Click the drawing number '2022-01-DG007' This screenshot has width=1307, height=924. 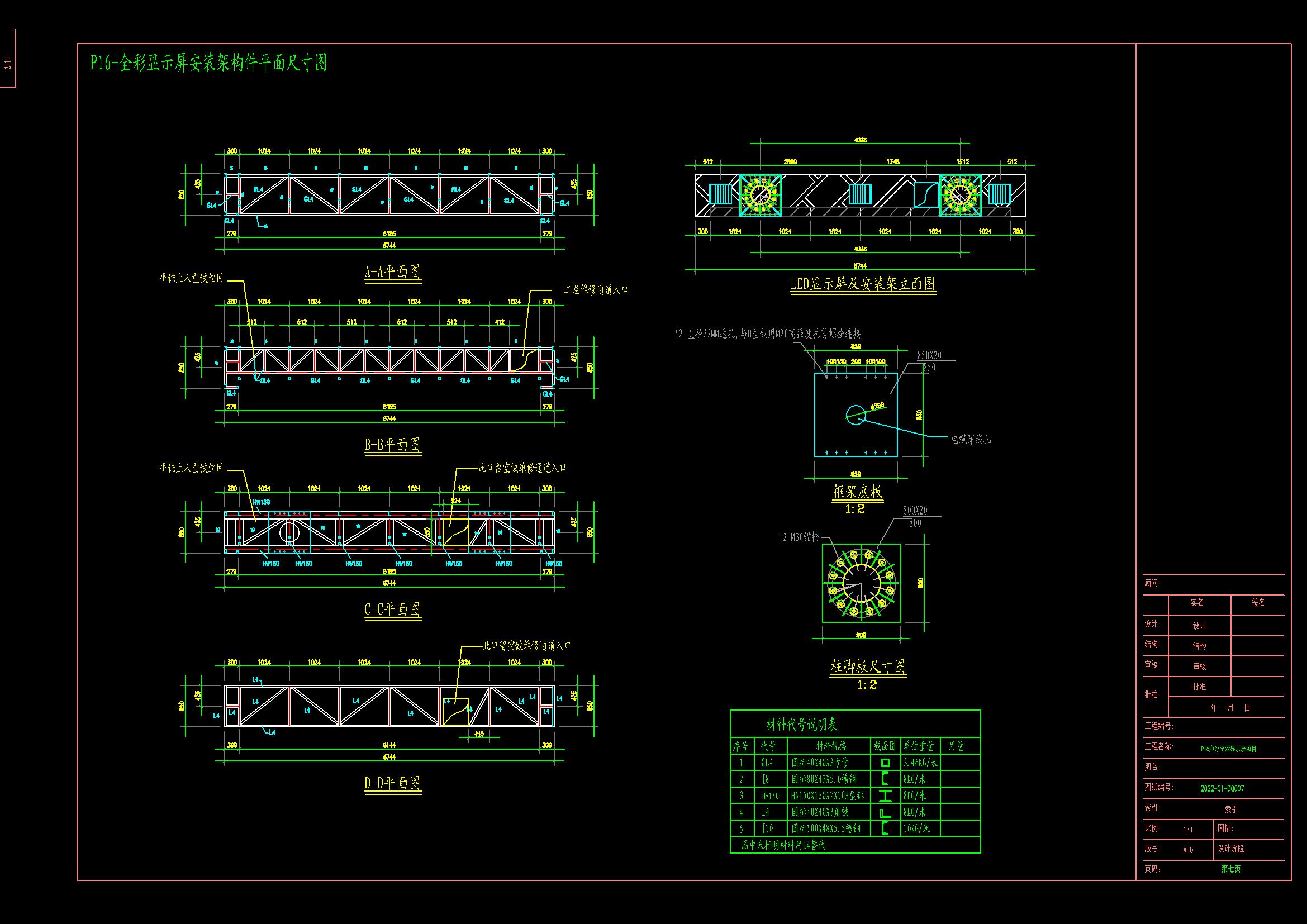pos(1222,789)
